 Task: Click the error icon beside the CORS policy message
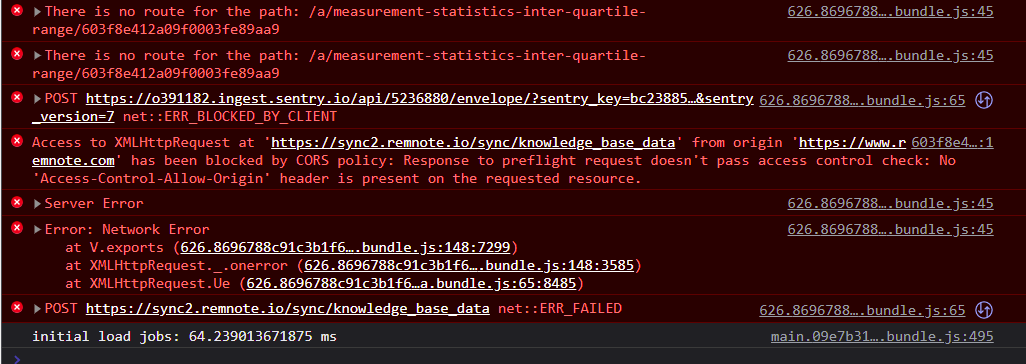coord(17,142)
